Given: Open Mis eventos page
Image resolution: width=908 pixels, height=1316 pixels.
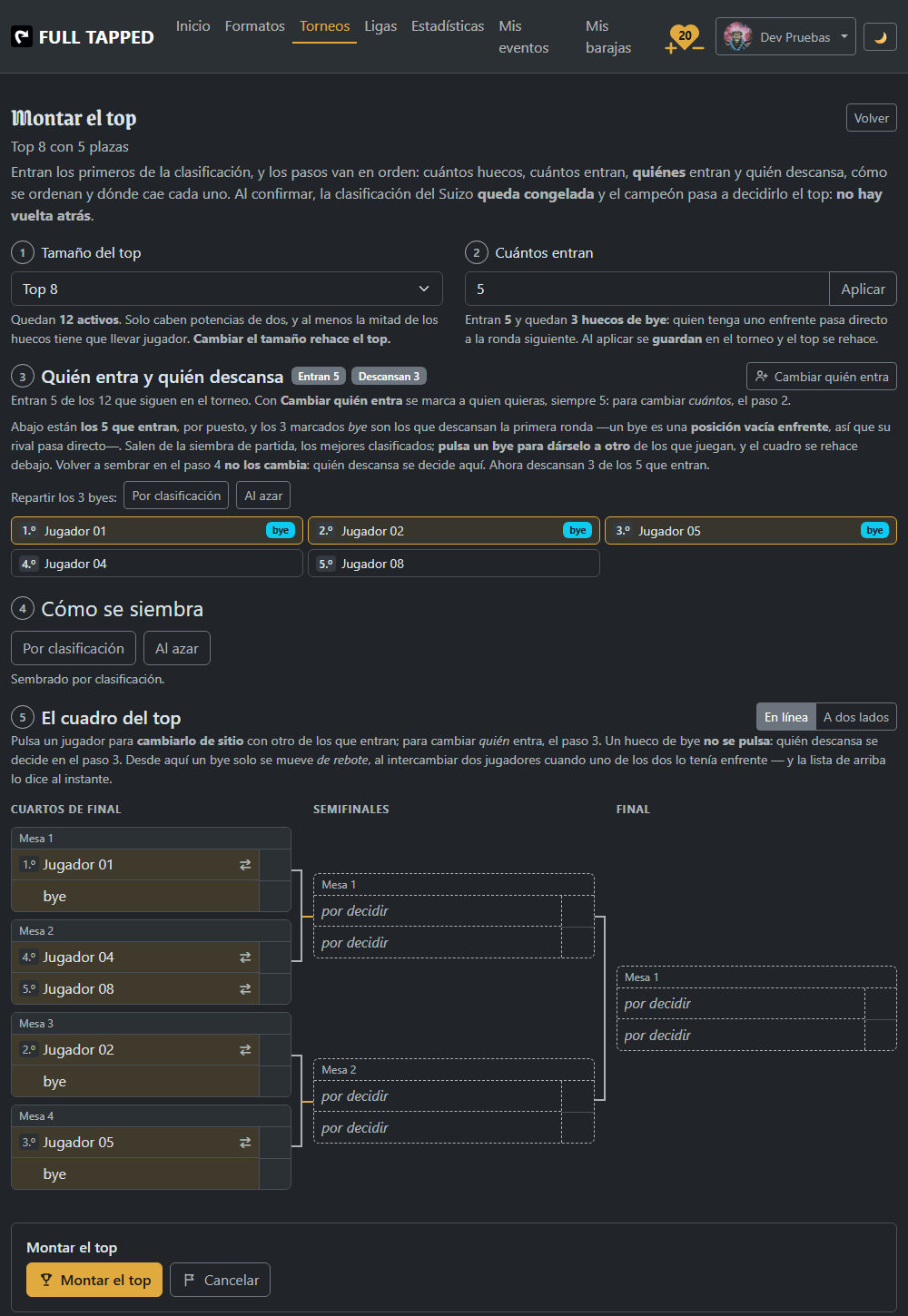Looking at the screenshot, I should (524, 37).
